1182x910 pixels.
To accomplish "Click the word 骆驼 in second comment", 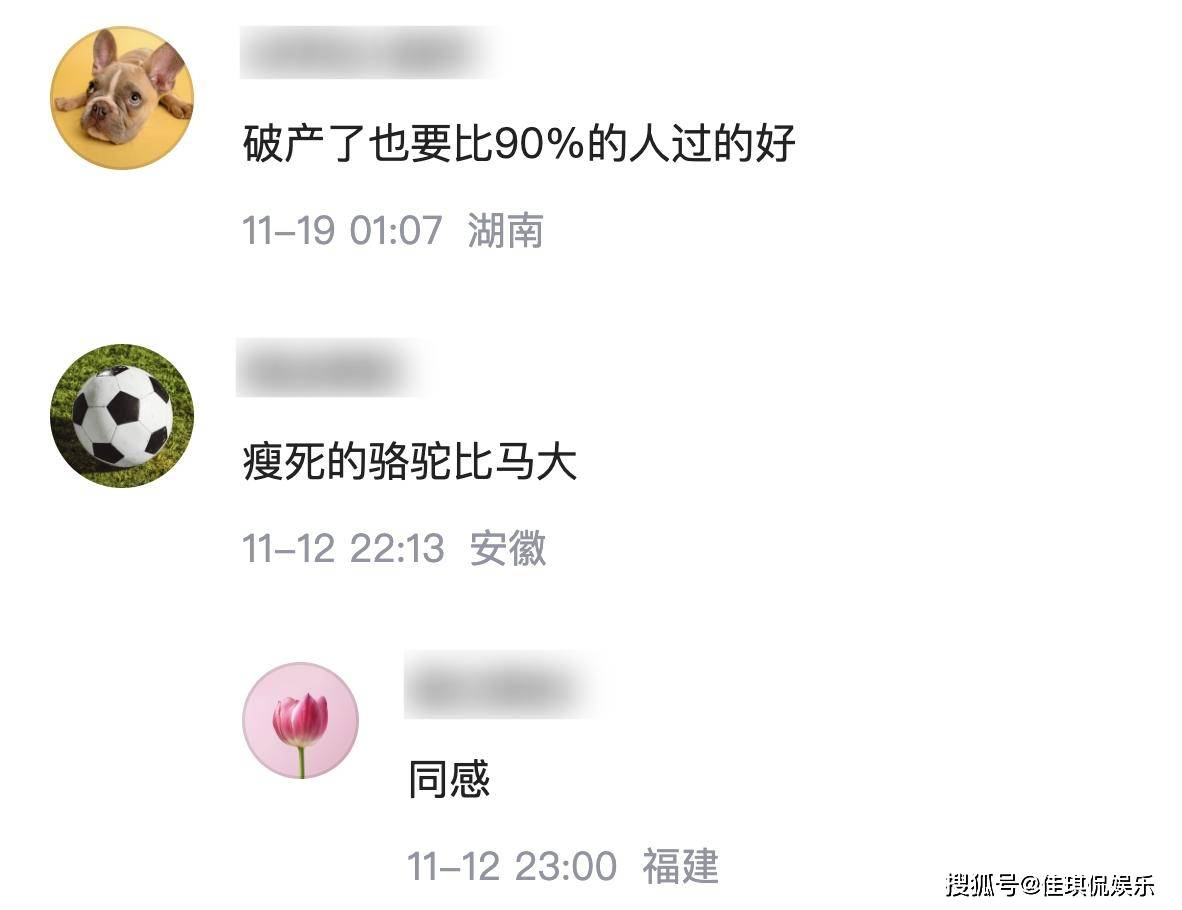I will point(409,461).
